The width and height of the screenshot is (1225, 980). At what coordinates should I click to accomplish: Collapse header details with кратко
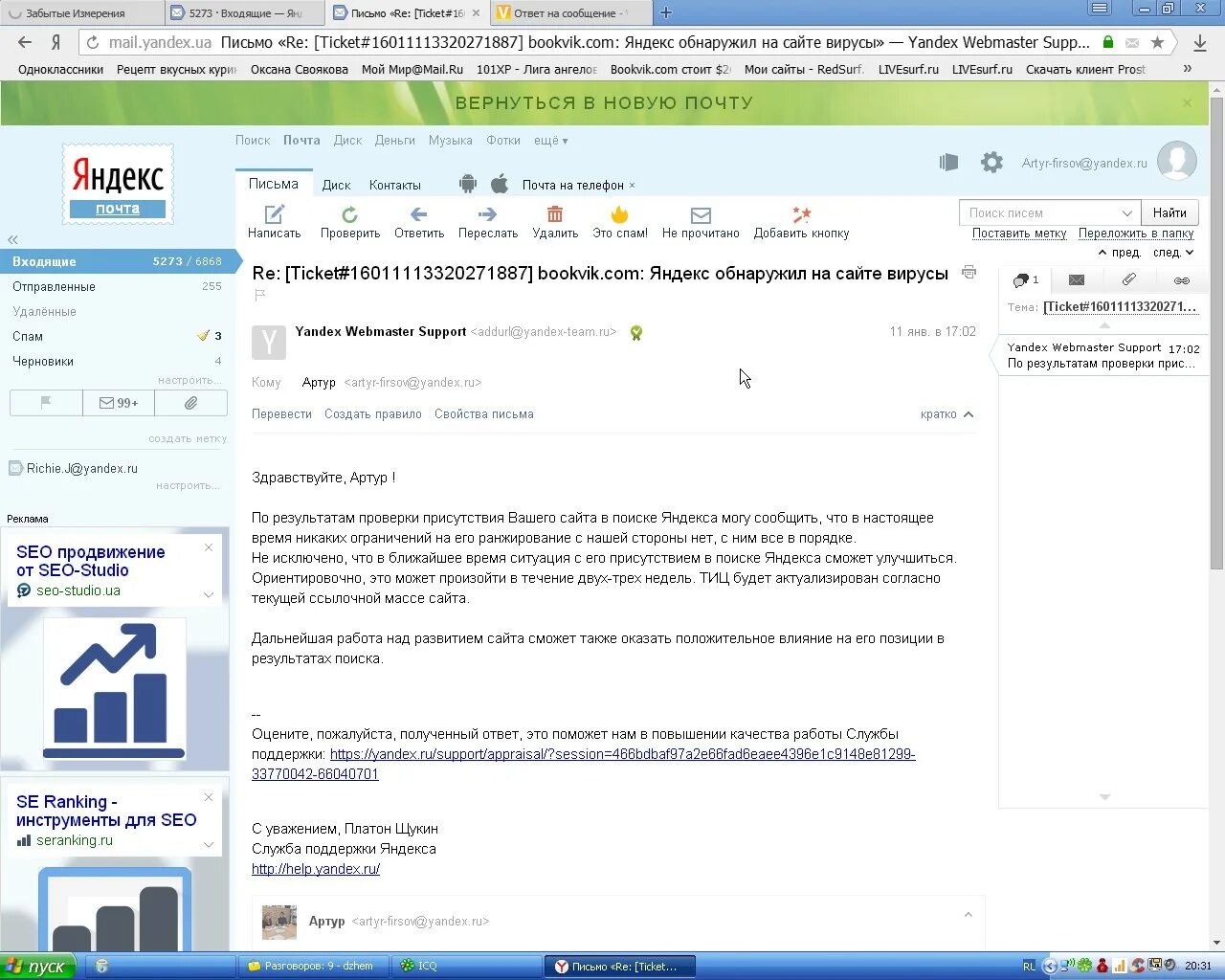point(947,414)
